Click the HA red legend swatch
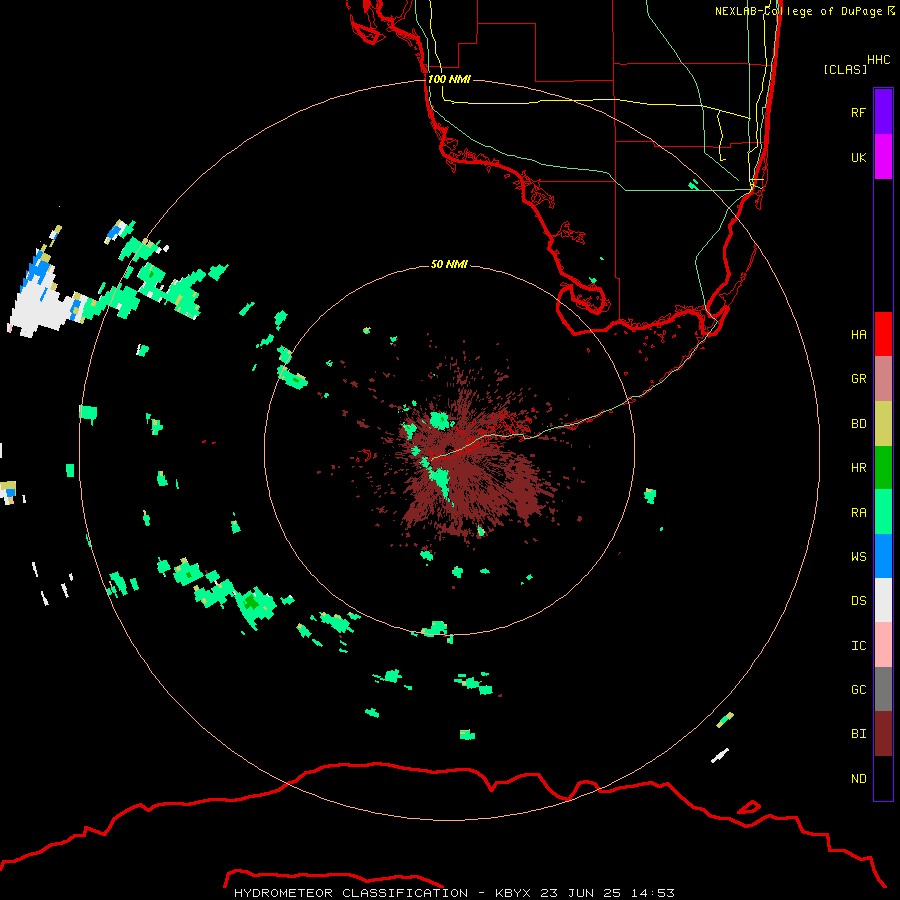This screenshot has height=900, width=900. 883,334
